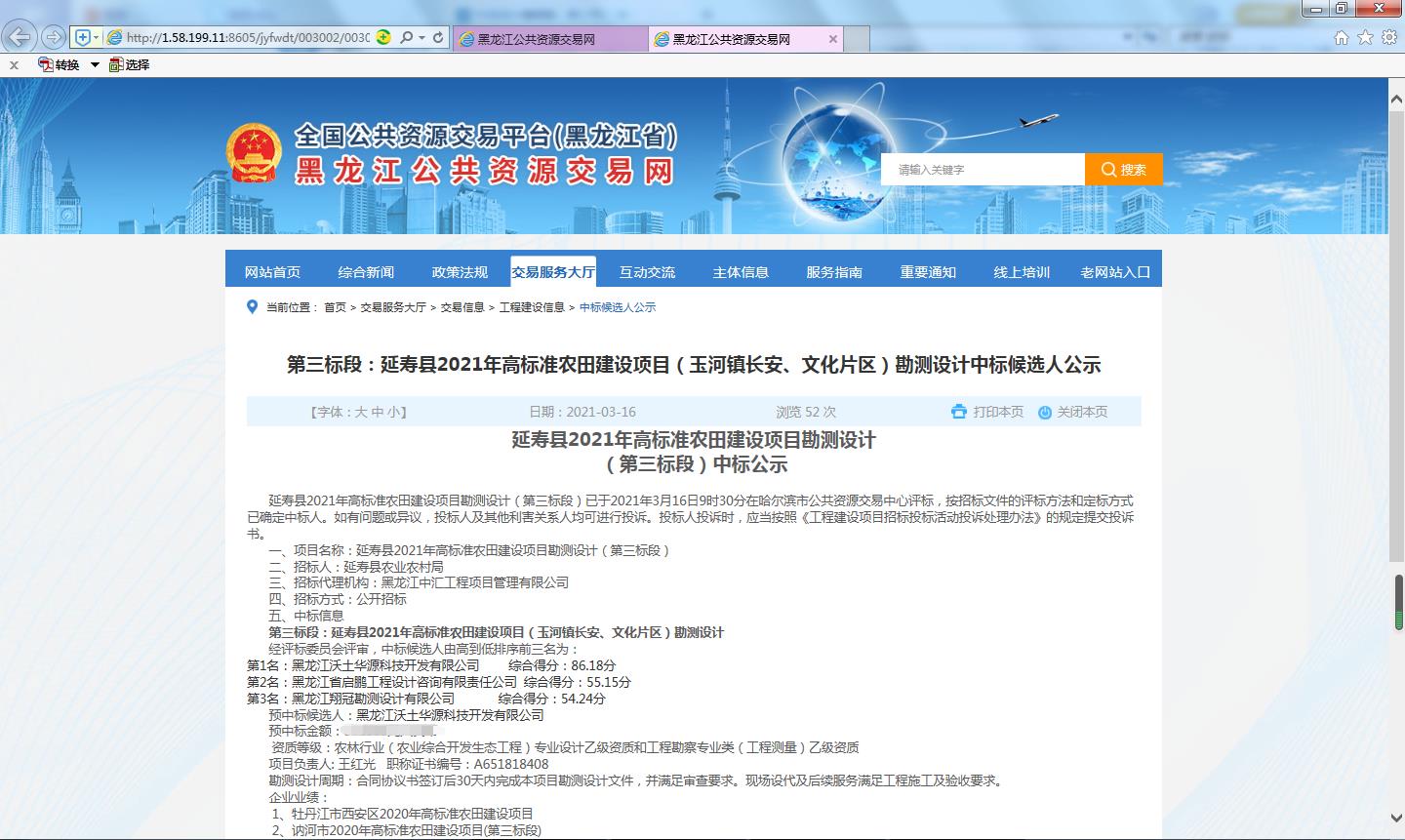
Task: Click the orange 搜索 button
Action: pos(1123,170)
